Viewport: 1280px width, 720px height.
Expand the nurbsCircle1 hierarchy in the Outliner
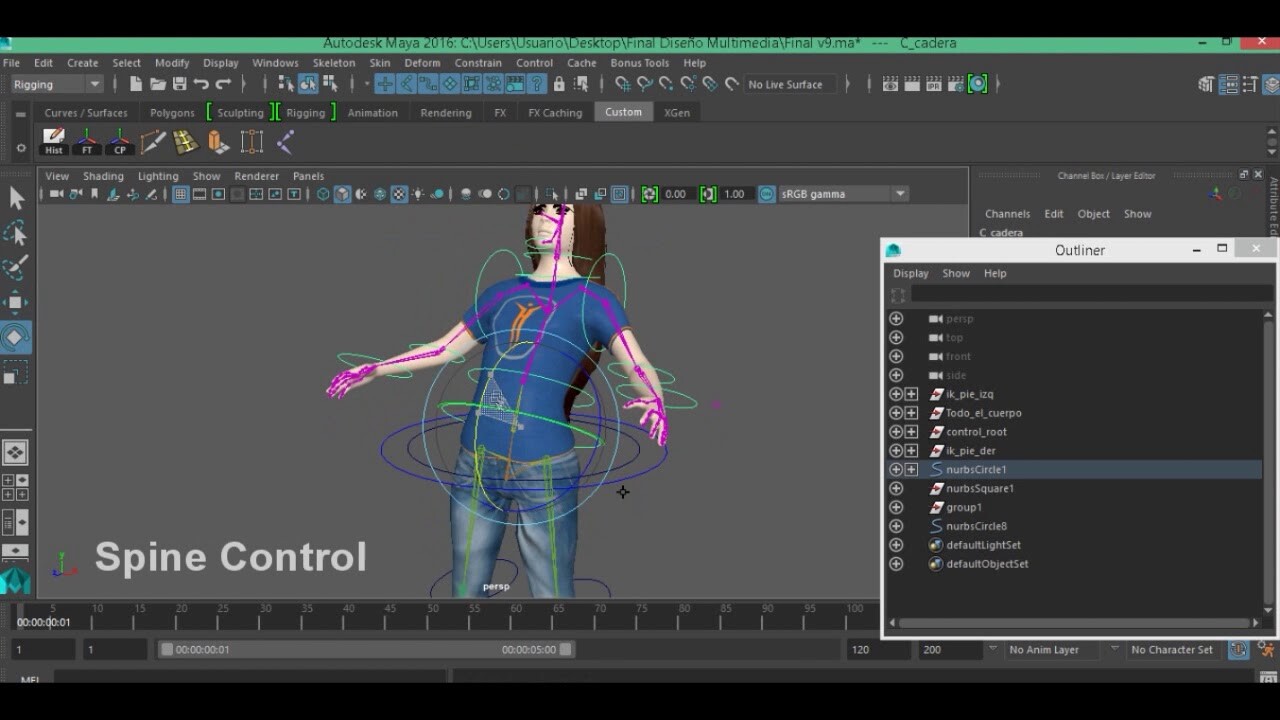point(911,469)
